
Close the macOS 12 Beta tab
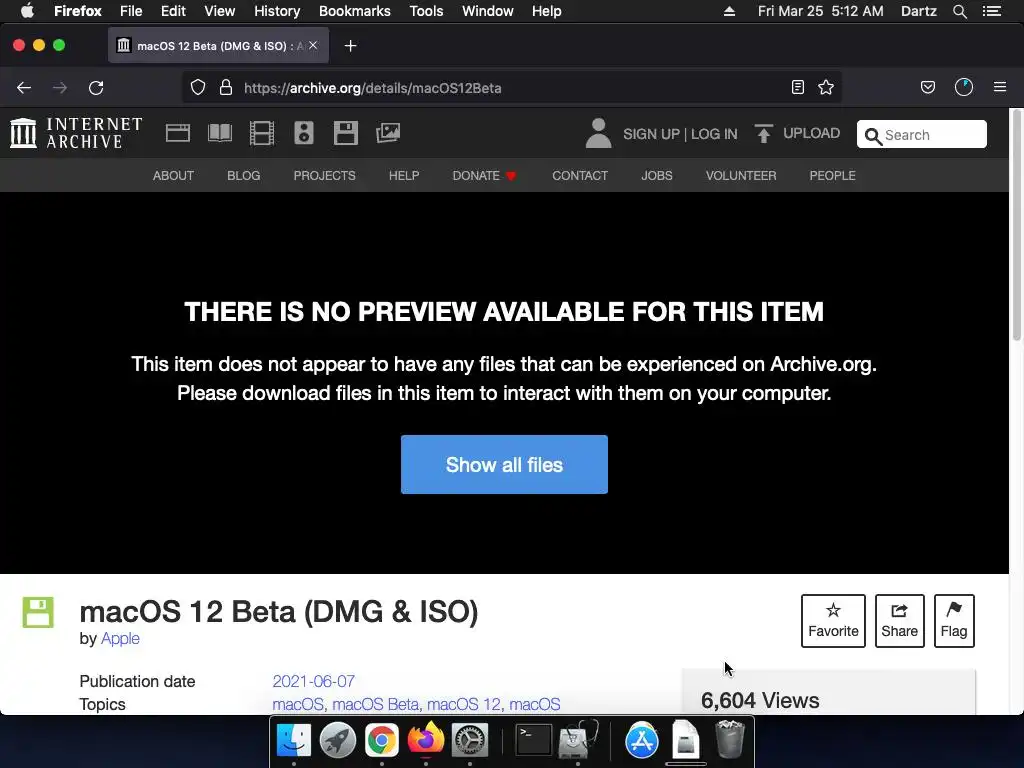point(313,45)
